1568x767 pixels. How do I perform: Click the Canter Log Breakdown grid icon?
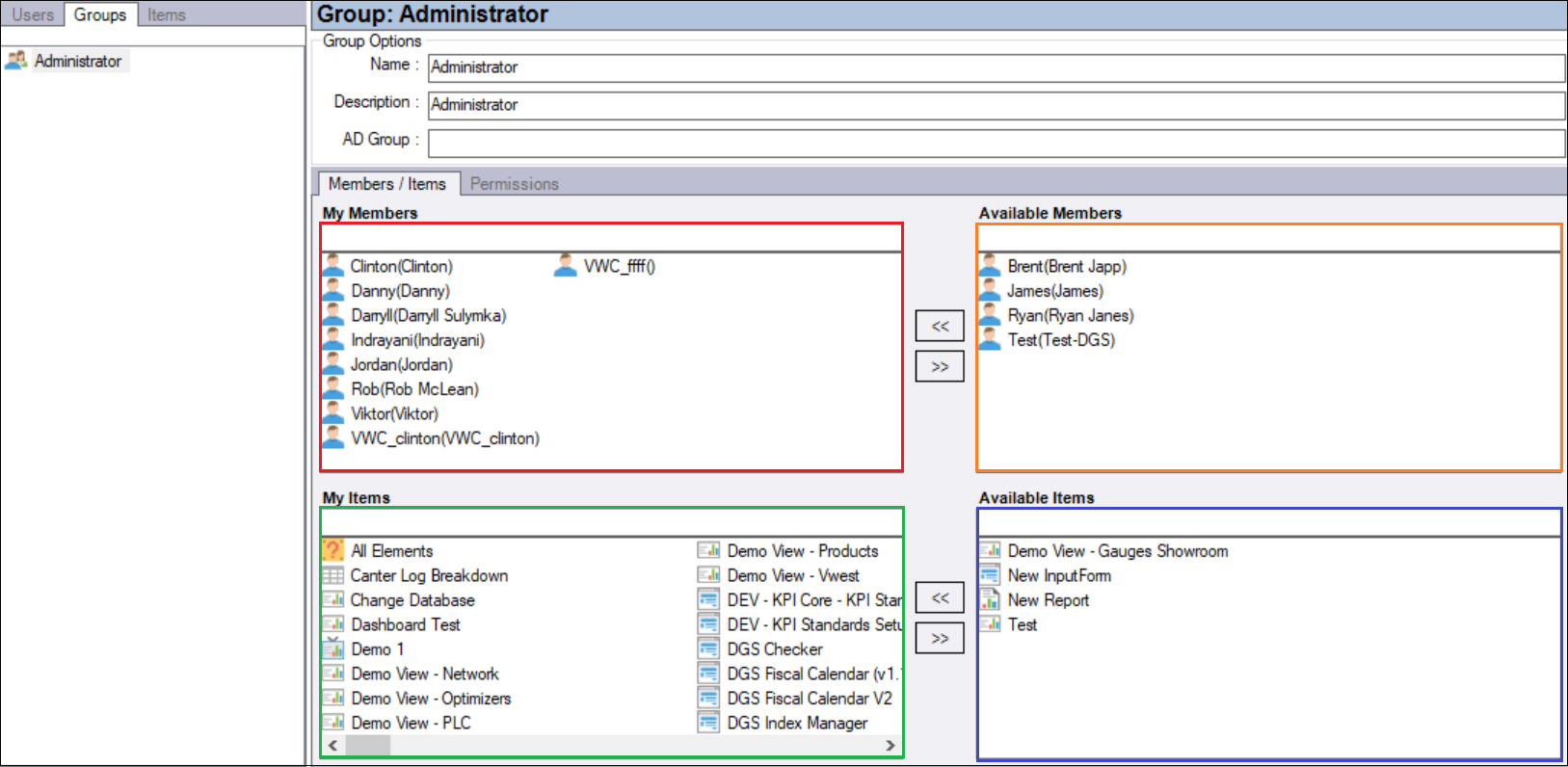333,575
